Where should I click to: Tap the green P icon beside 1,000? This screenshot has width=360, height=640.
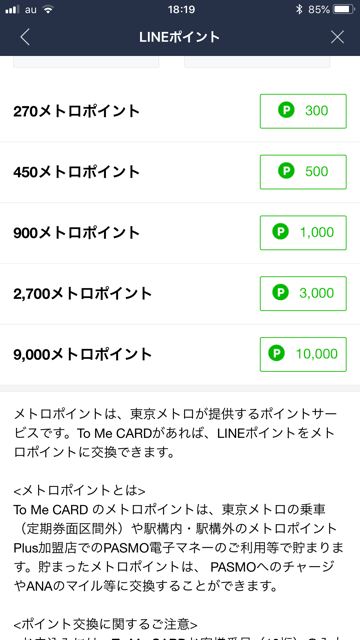[x=280, y=232]
